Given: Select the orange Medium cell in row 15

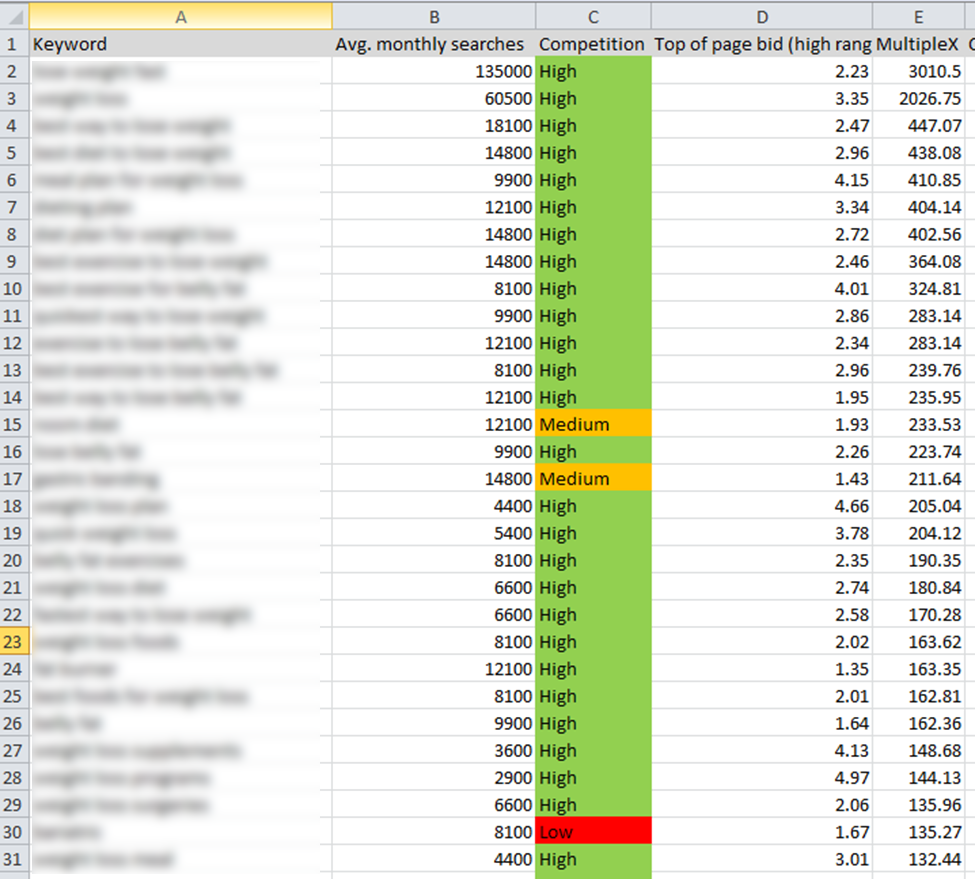Looking at the screenshot, I should [x=593, y=425].
